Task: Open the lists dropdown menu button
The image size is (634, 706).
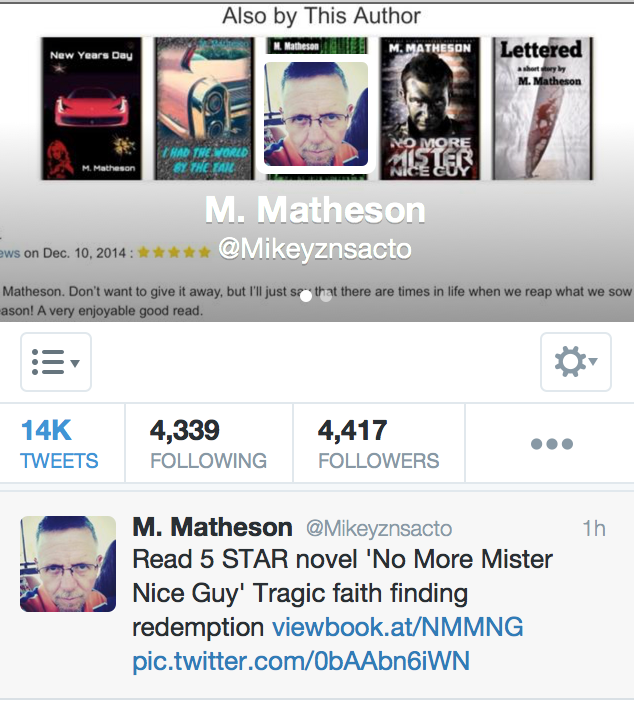Action: (x=56, y=362)
